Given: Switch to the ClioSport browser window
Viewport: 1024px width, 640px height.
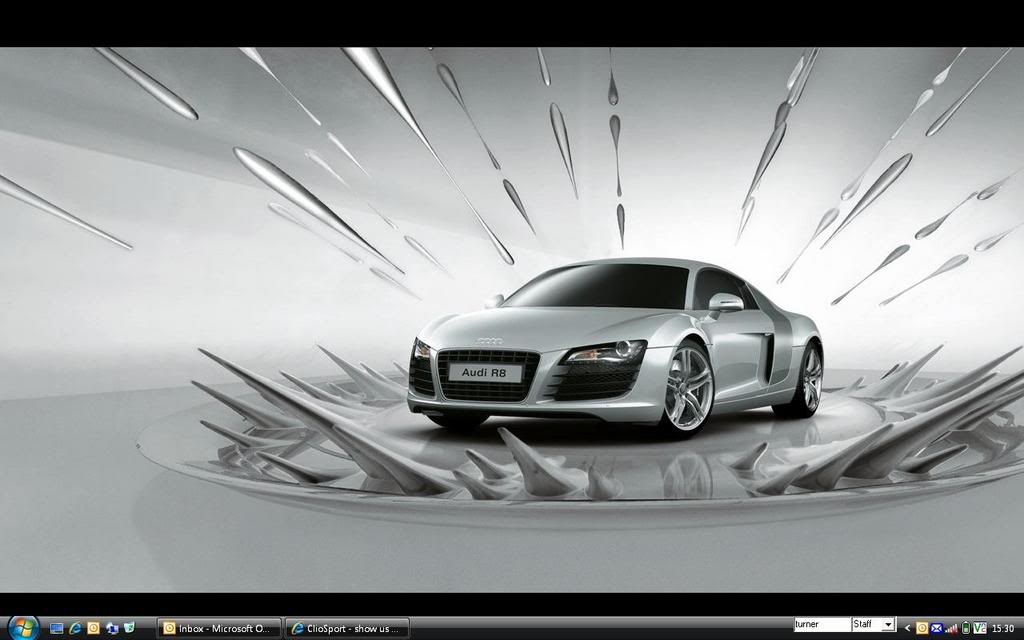Looking at the screenshot, I should coord(345,629).
